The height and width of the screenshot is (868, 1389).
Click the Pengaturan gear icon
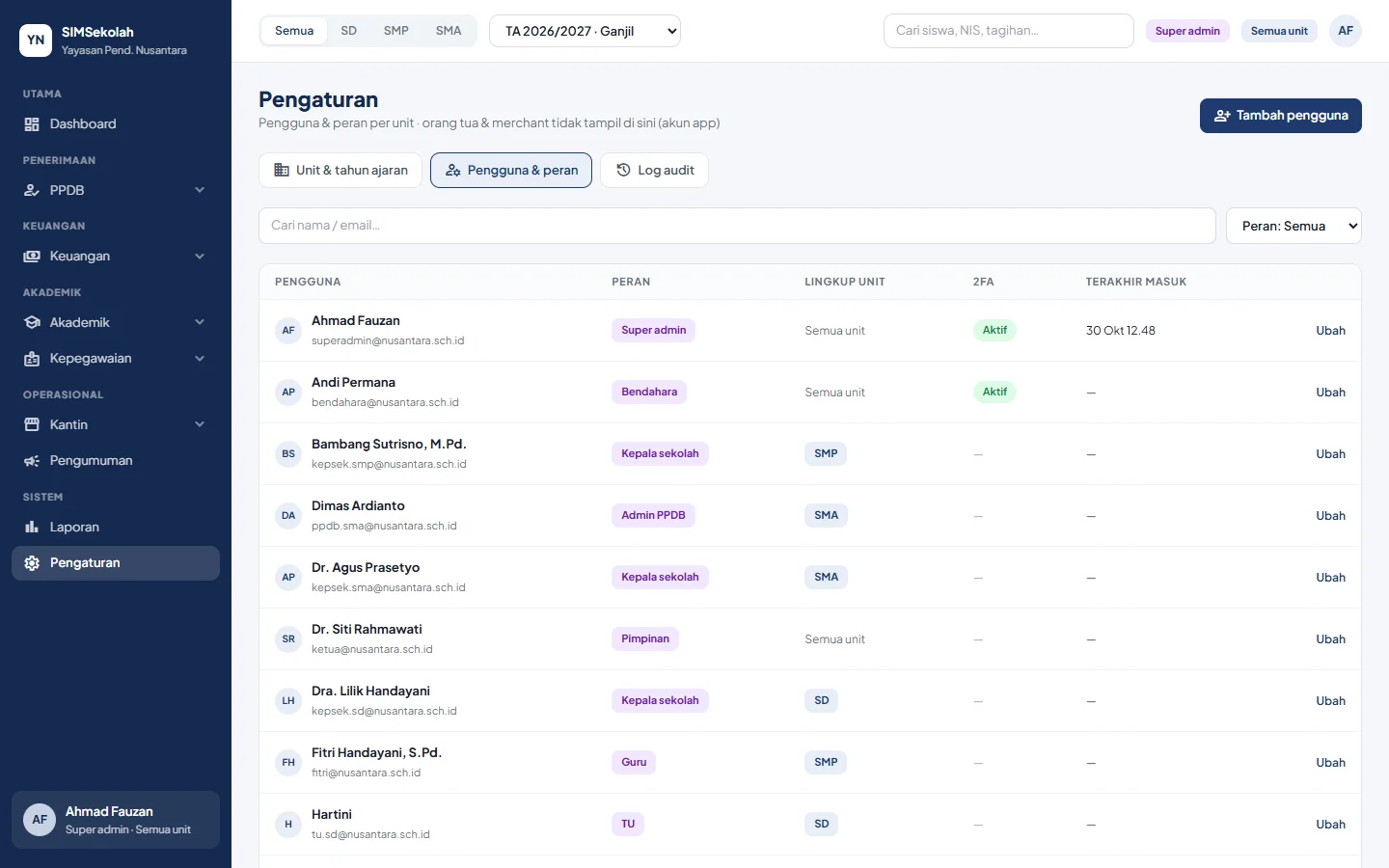32,563
